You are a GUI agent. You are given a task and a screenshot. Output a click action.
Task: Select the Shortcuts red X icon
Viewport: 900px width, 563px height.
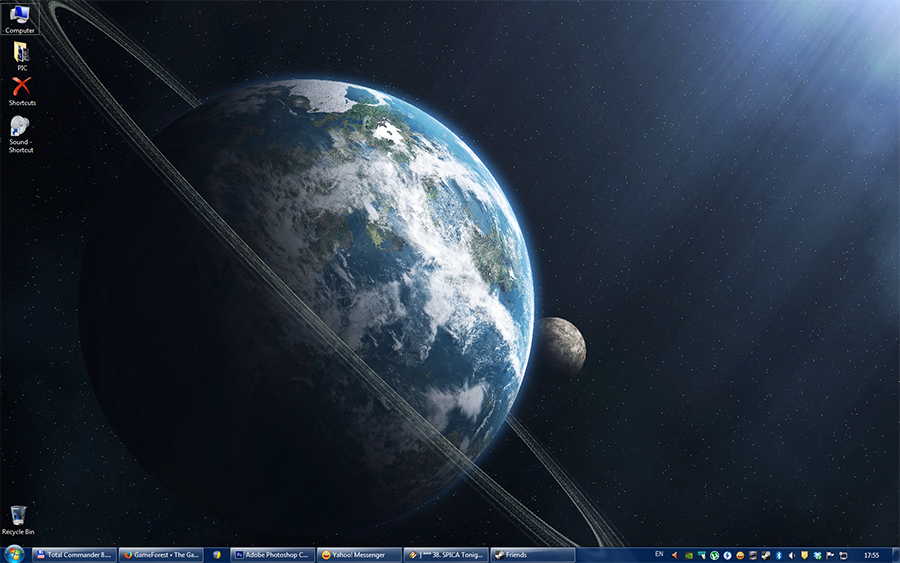click(x=22, y=92)
